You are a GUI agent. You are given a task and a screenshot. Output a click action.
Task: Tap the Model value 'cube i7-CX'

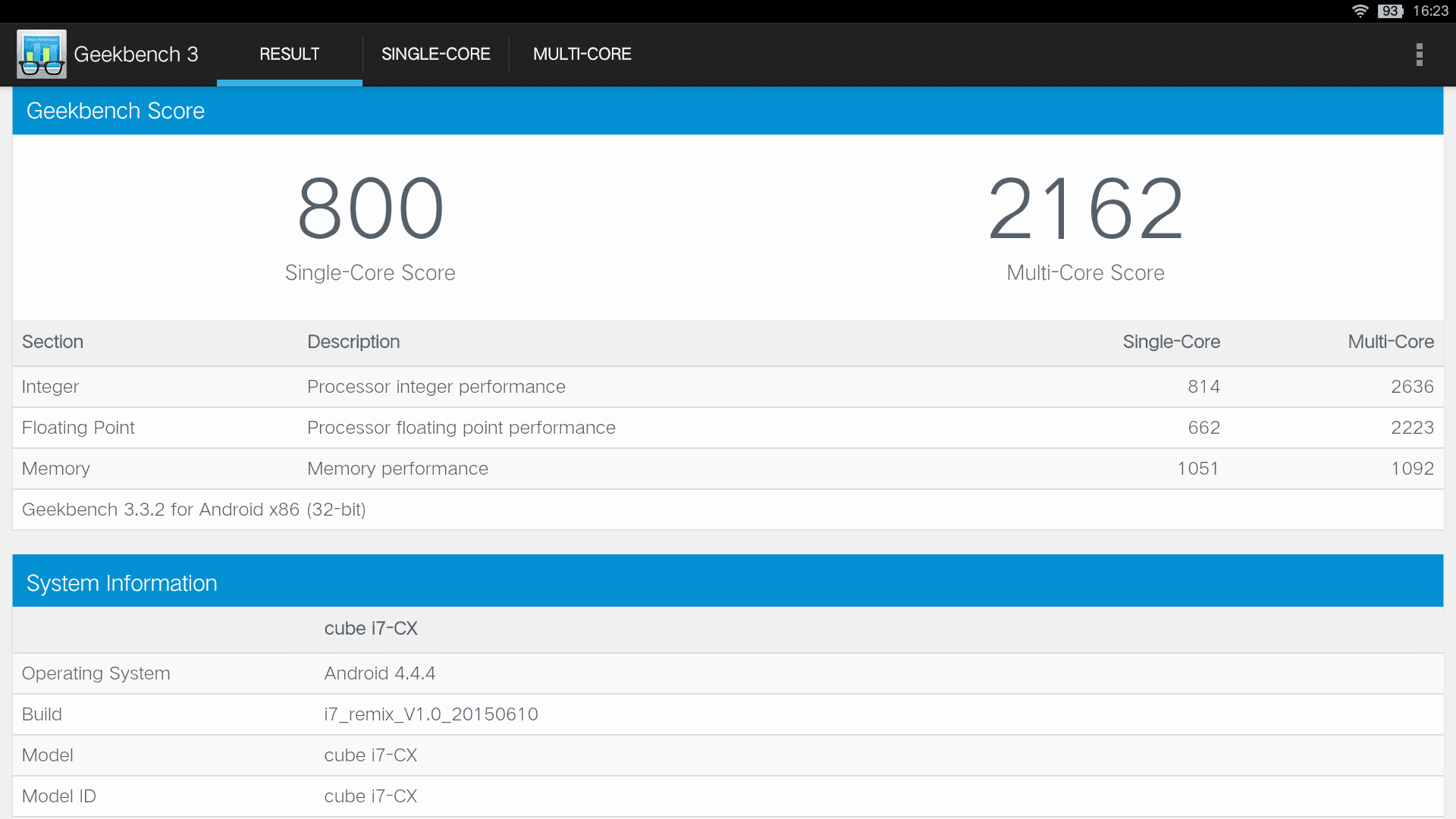371,755
